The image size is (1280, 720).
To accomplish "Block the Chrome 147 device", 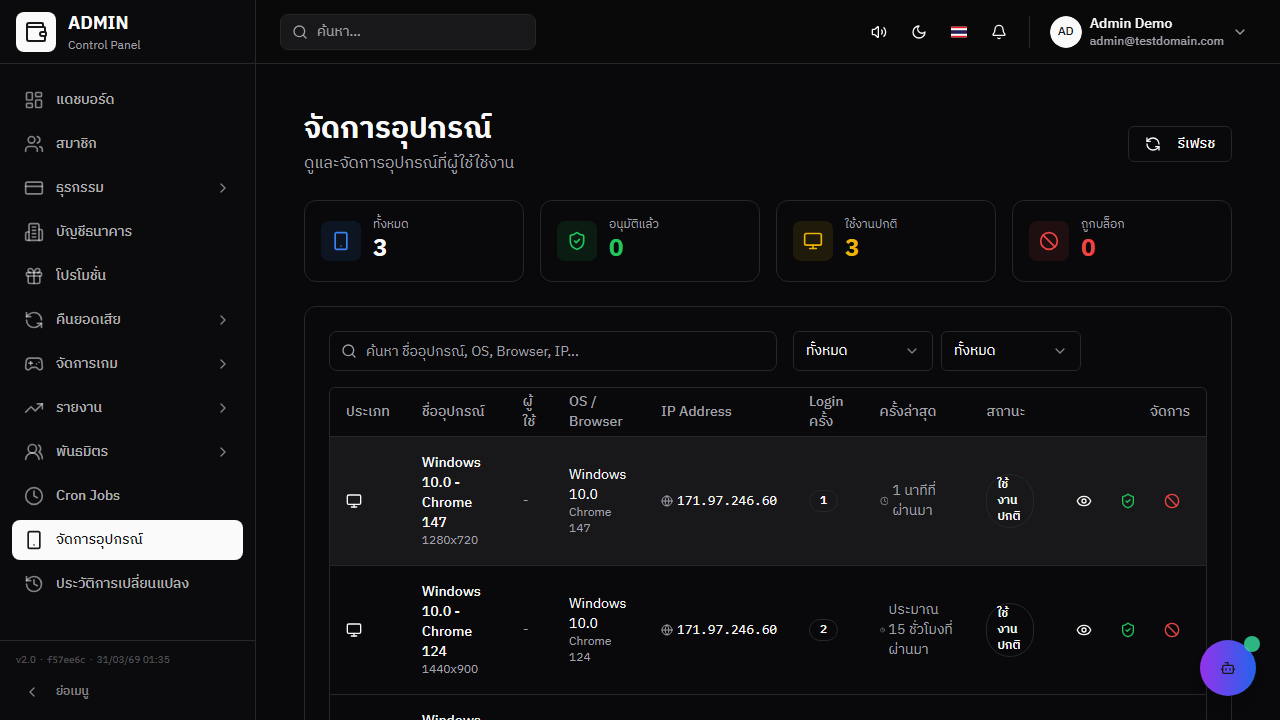I will pos(1172,501).
